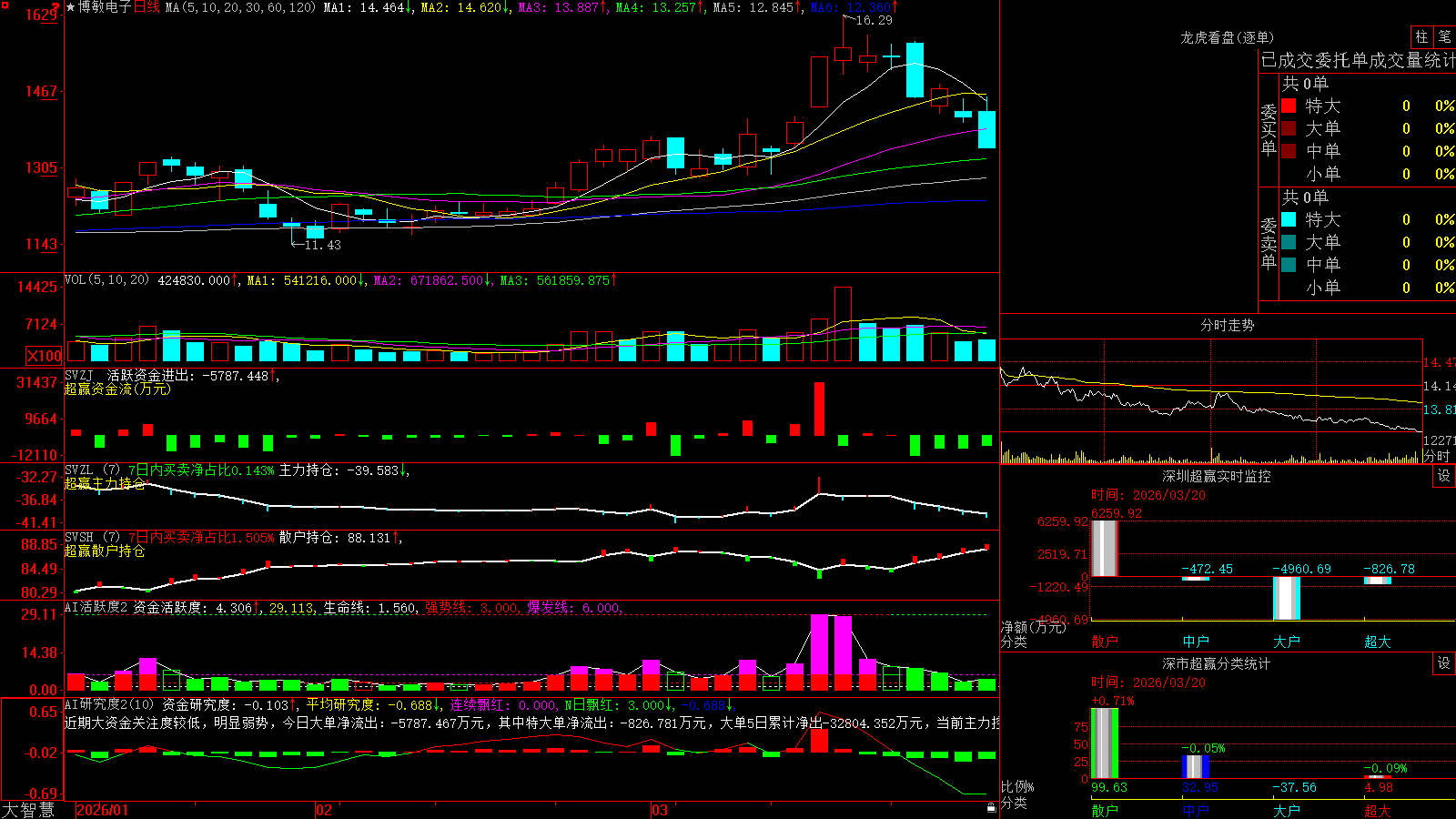This screenshot has width=1456, height=819.
Task: Click the MA2: 14.620 moving average readout
Action: 464,7
